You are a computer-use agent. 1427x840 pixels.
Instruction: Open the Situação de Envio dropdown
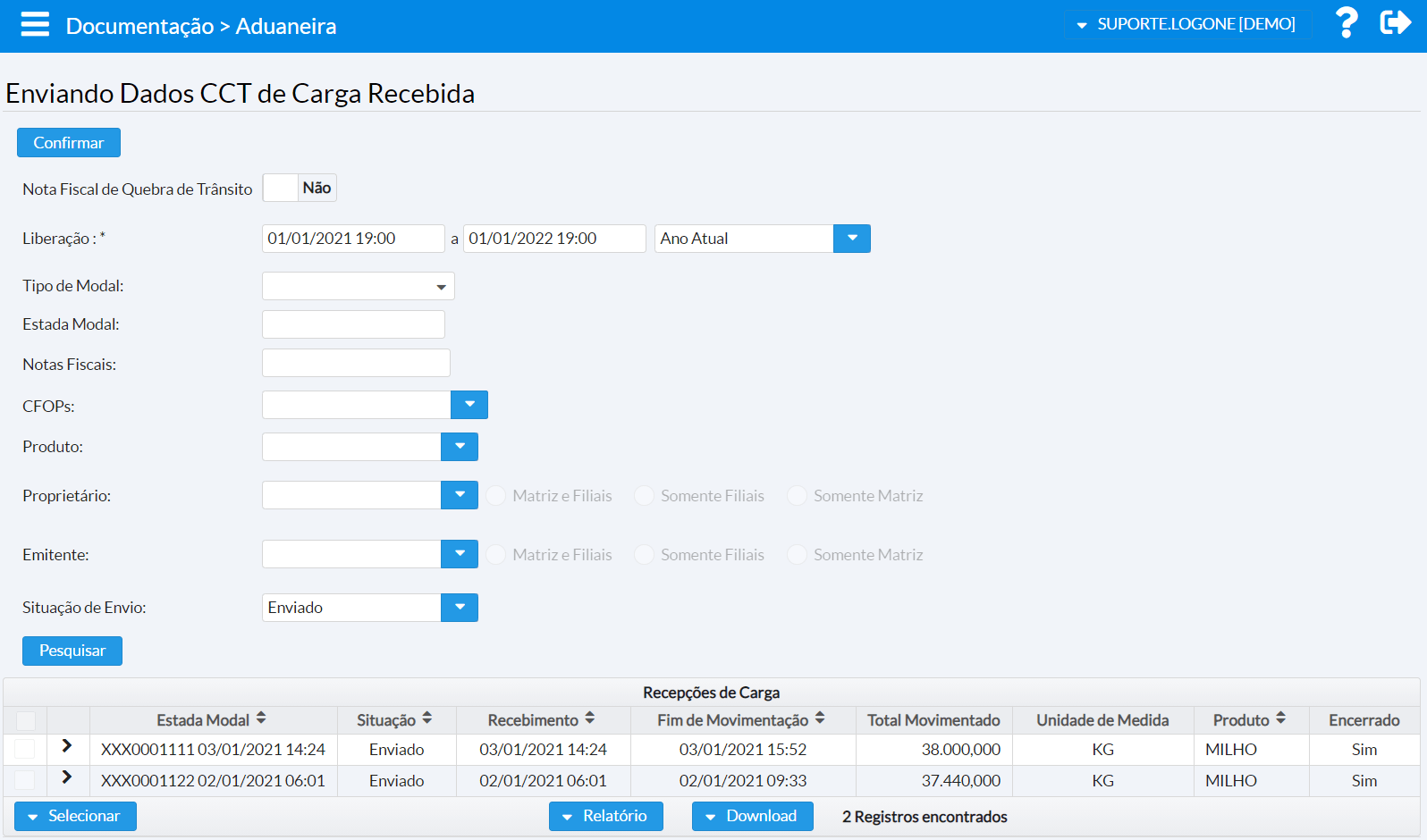tap(460, 608)
